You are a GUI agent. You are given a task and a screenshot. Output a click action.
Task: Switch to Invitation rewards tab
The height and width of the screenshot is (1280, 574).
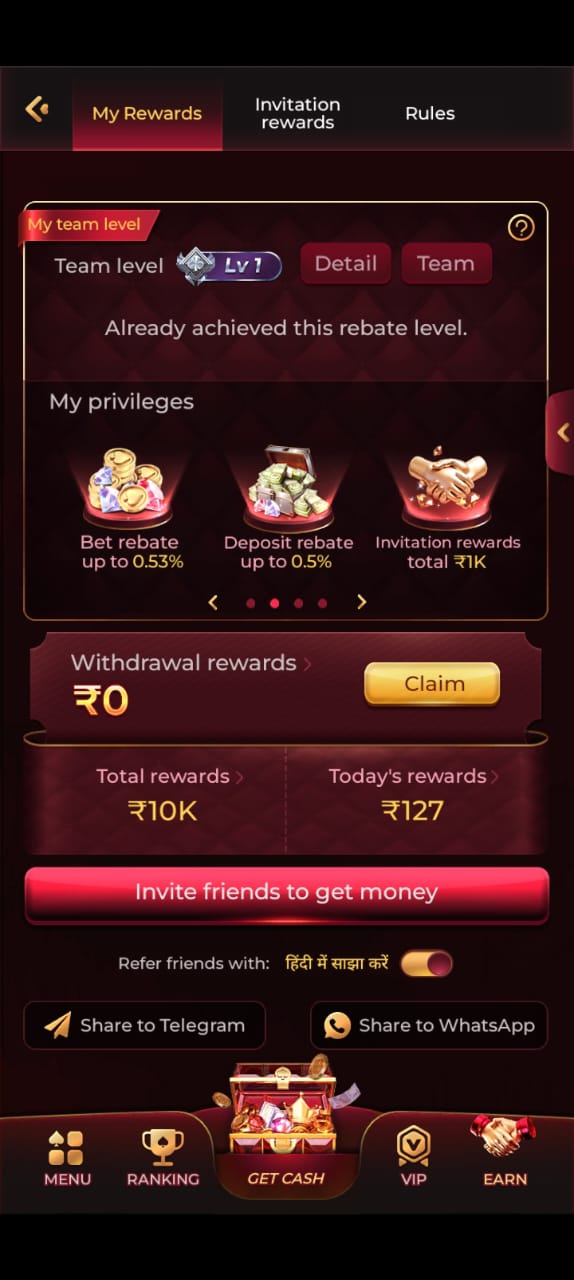click(297, 113)
